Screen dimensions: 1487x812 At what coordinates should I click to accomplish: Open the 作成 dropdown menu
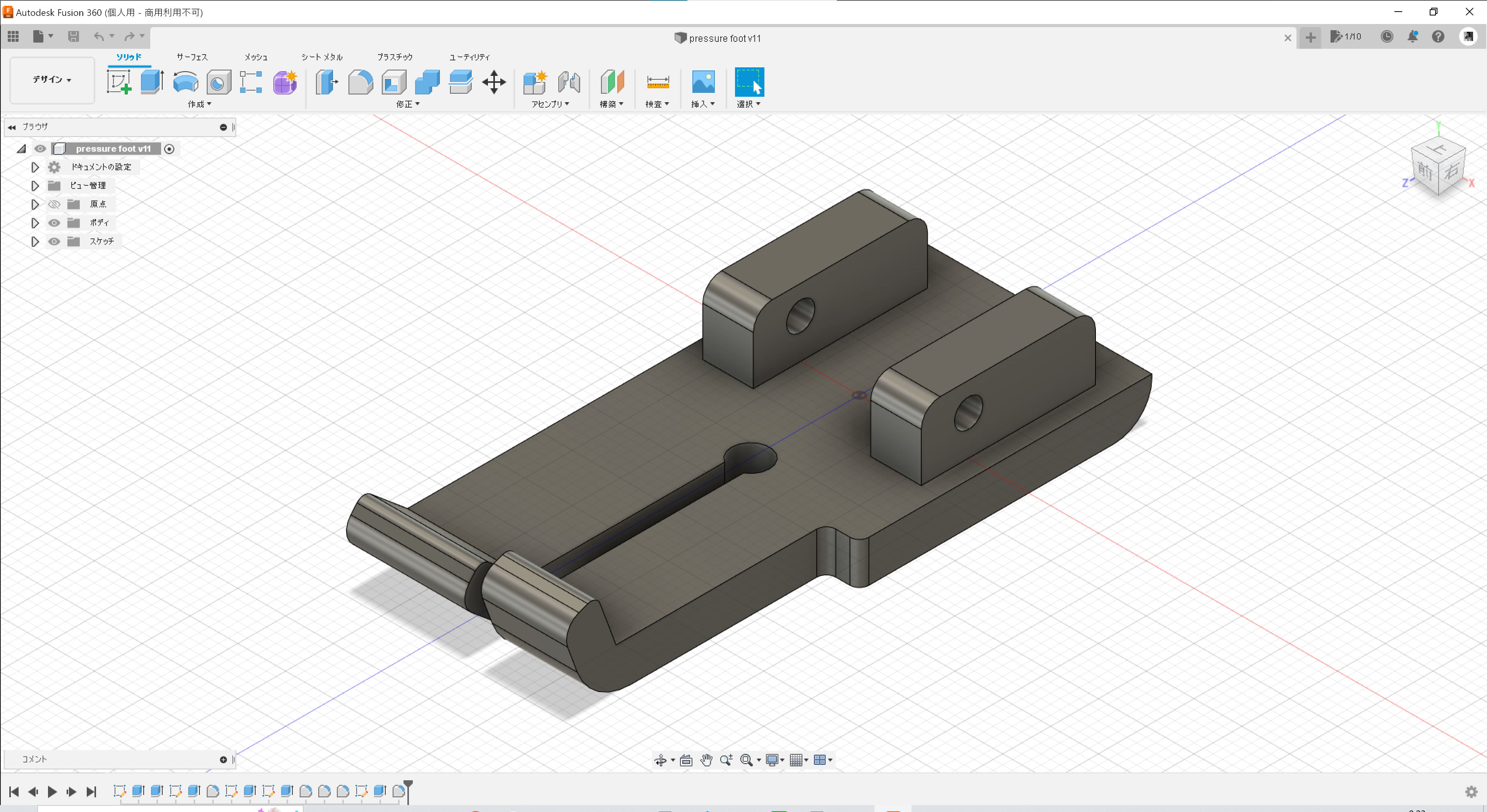199,104
